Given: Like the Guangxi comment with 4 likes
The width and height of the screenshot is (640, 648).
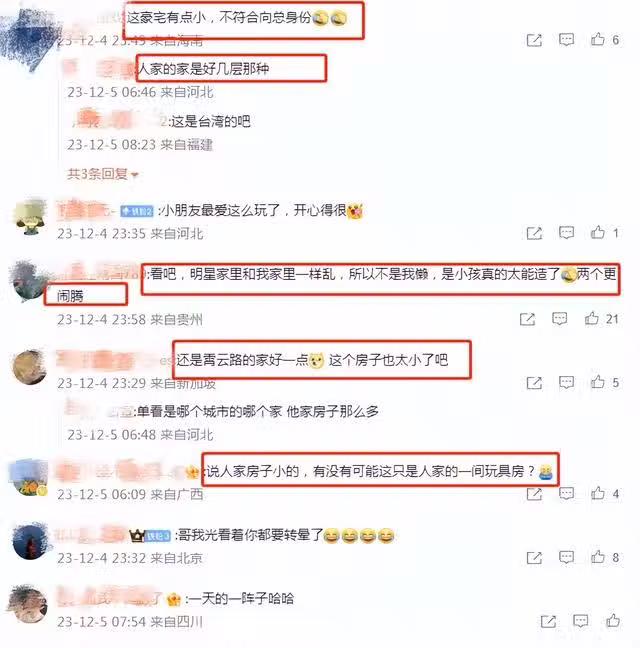Looking at the screenshot, I should coord(597,493).
